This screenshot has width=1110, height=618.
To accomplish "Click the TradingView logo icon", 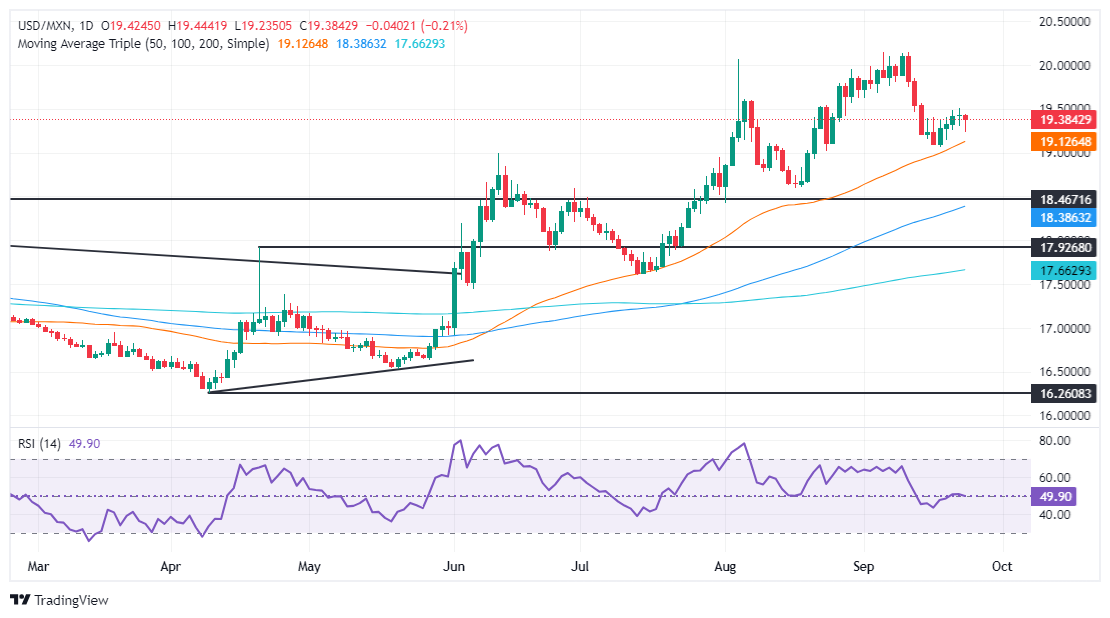I will click(21, 600).
